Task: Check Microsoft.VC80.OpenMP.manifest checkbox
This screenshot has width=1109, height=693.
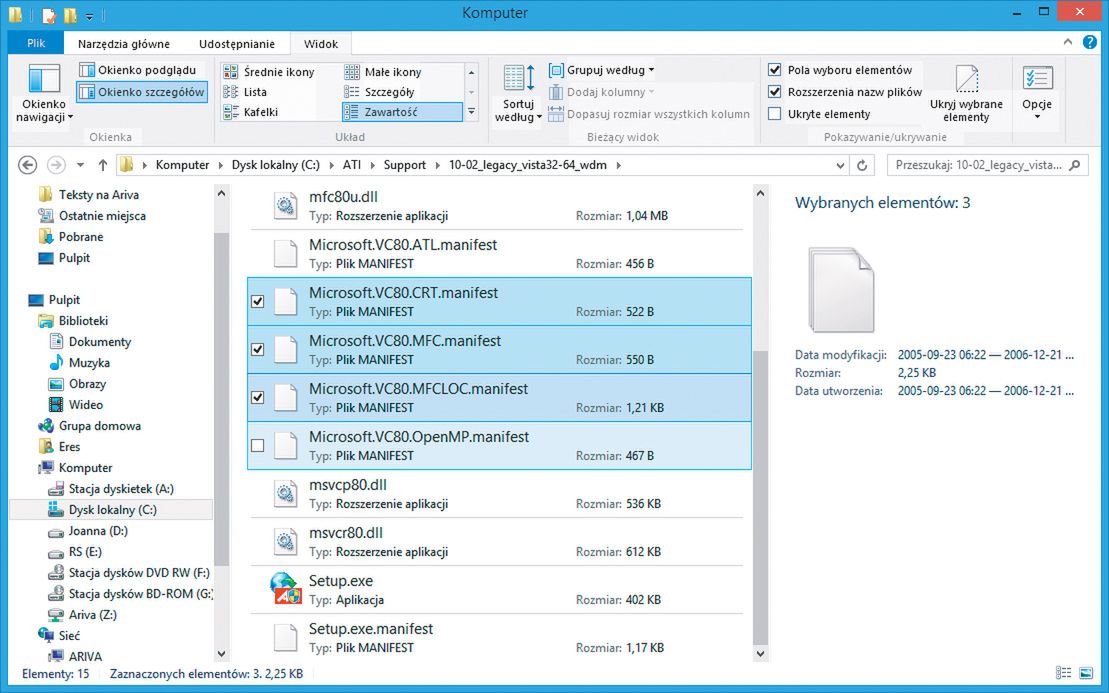Action: coord(257,446)
